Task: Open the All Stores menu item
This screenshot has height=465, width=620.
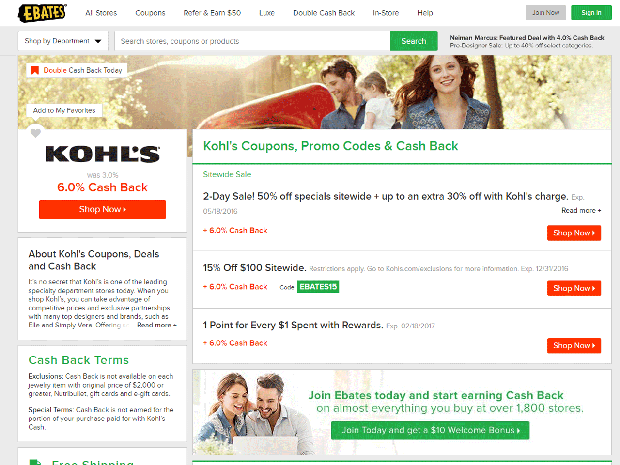Action: (101, 13)
